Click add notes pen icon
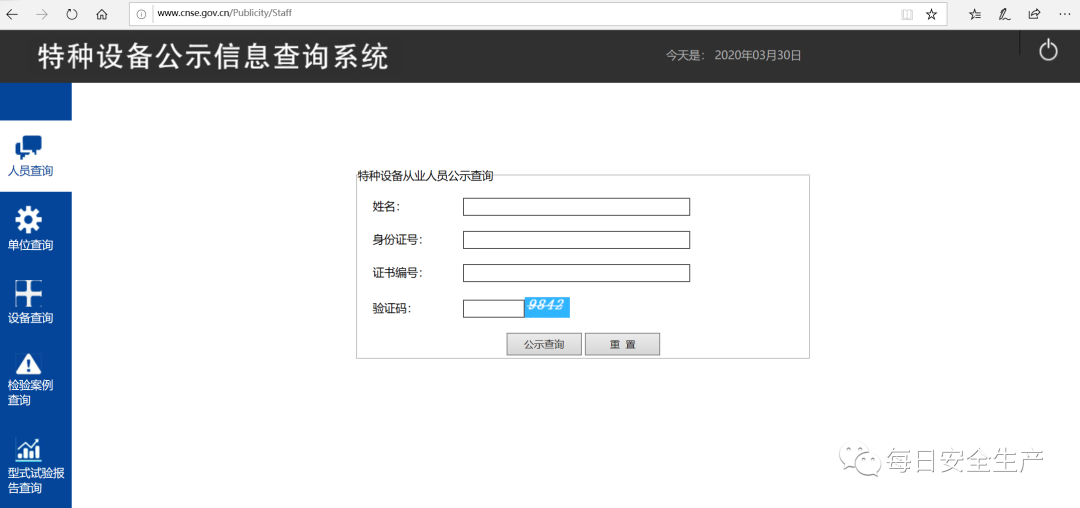This screenshot has height=508, width=1080. coord(1005,14)
